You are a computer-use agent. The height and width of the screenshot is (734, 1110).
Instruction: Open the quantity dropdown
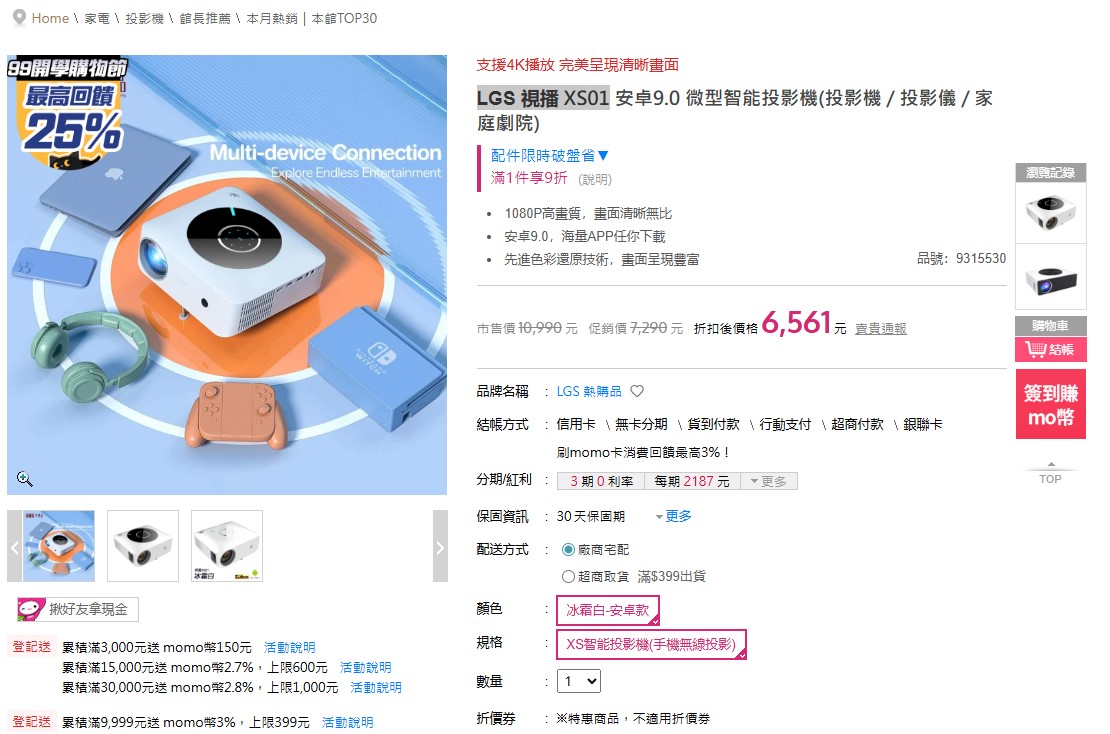tap(579, 681)
